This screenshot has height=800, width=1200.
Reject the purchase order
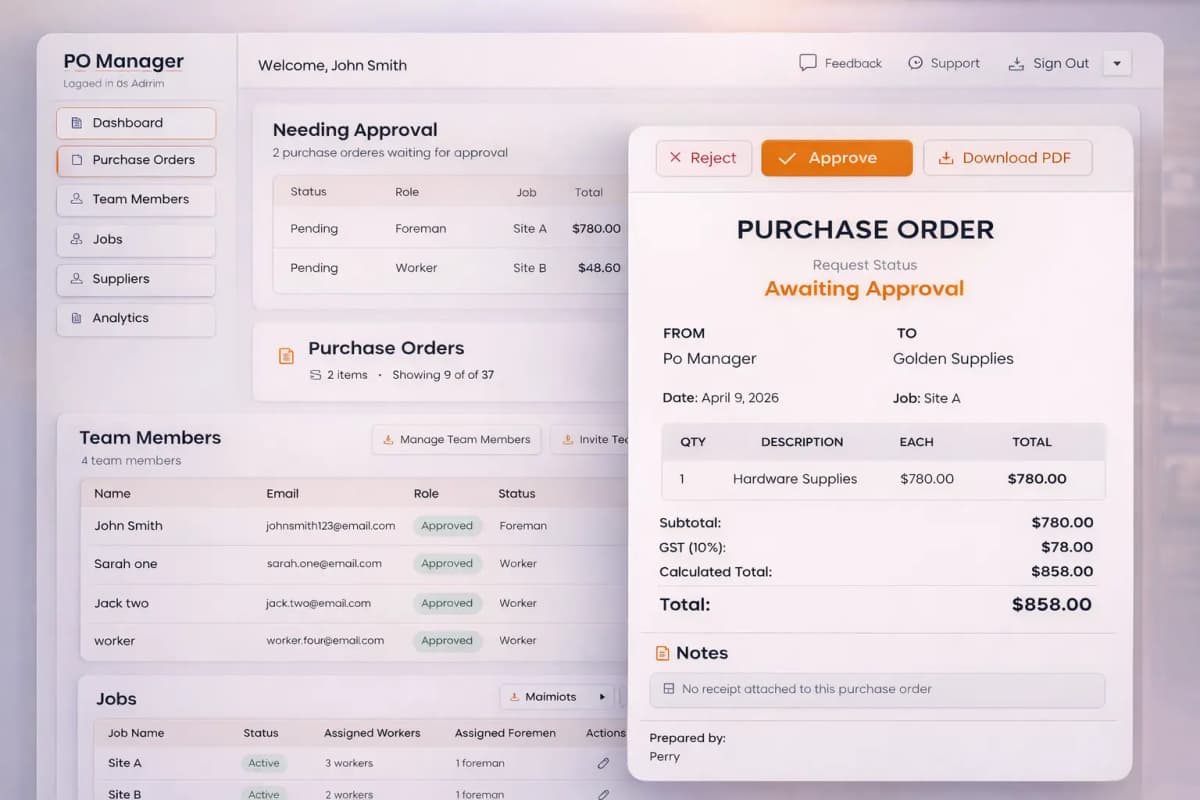click(703, 158)
